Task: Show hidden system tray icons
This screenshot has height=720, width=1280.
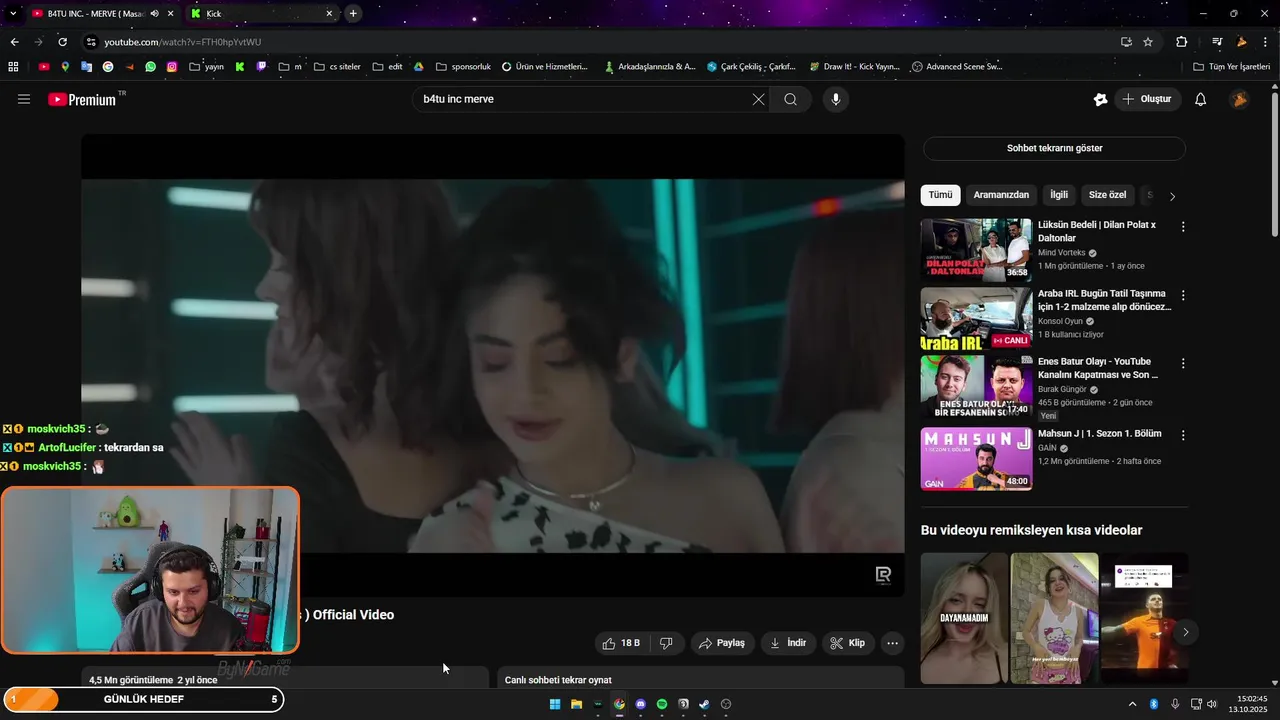Action: [x=1132, y=704]
